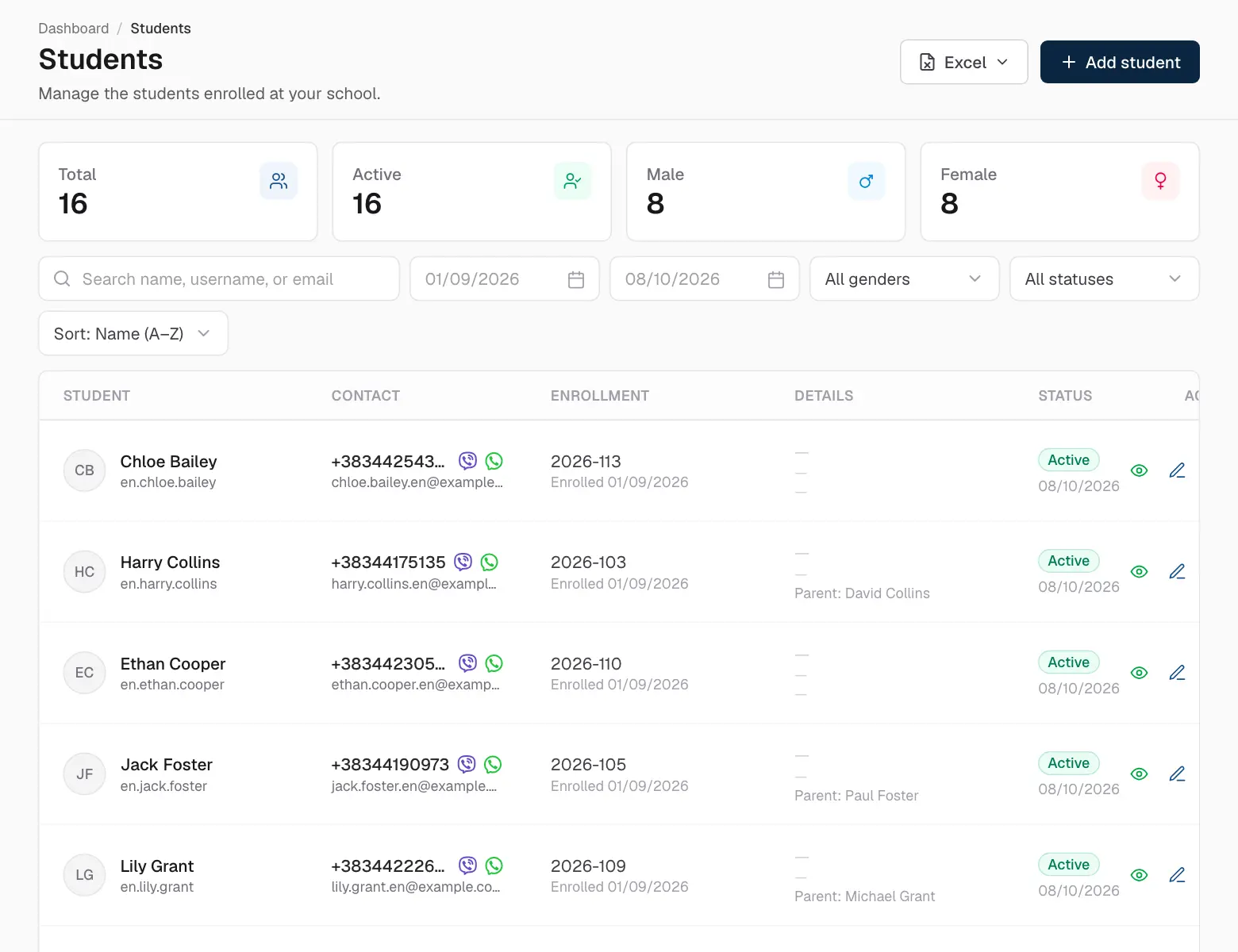Click Viber icon beside Ethan Cooper's phone
The image size is (1238, 952).
468,663
